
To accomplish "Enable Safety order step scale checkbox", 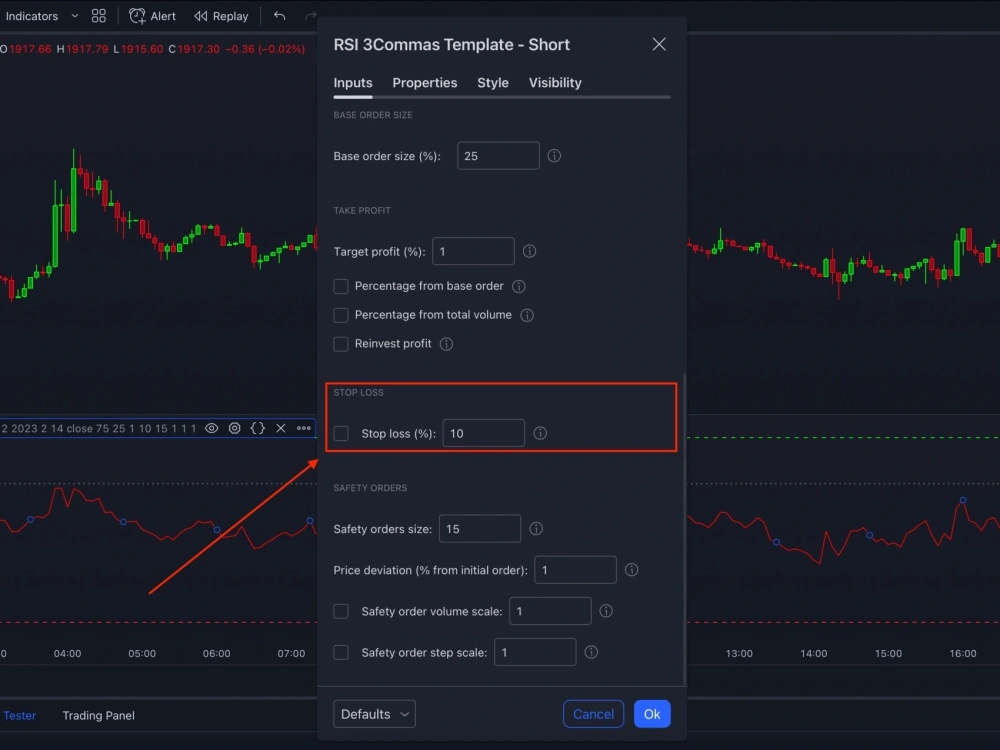I will point(341,652).
